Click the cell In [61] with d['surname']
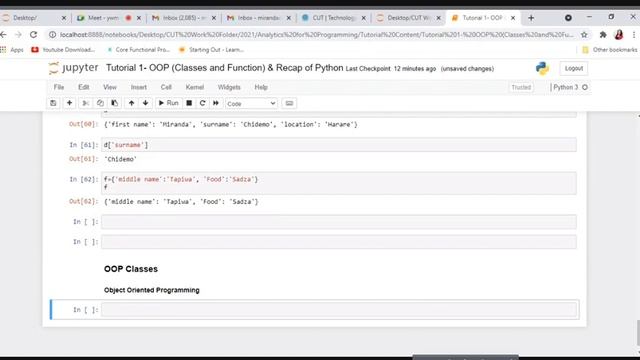The height and width of the screenshot is (360, 640). point(339,145)
